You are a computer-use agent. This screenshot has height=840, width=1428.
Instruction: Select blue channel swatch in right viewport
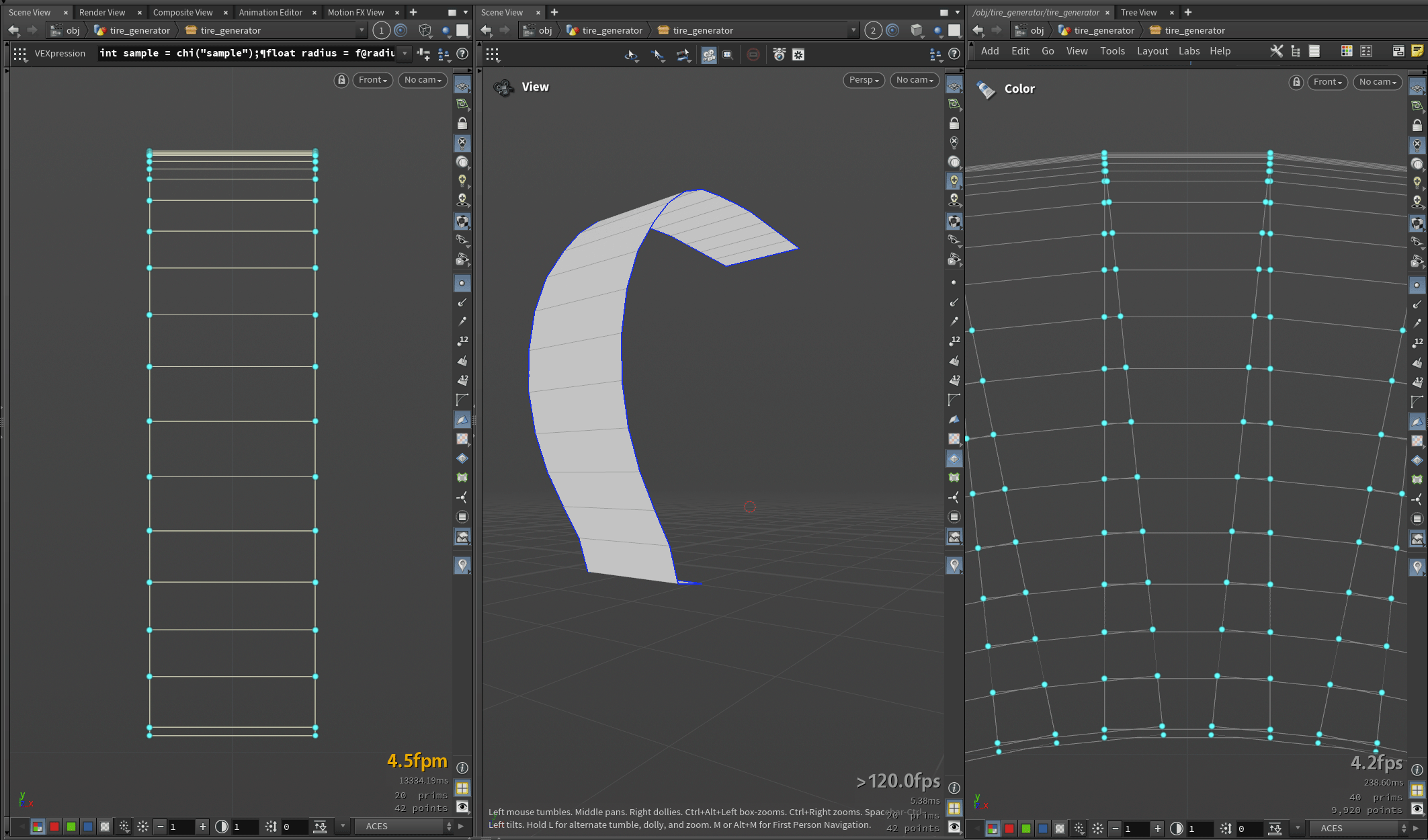[x=1043, y=829]
